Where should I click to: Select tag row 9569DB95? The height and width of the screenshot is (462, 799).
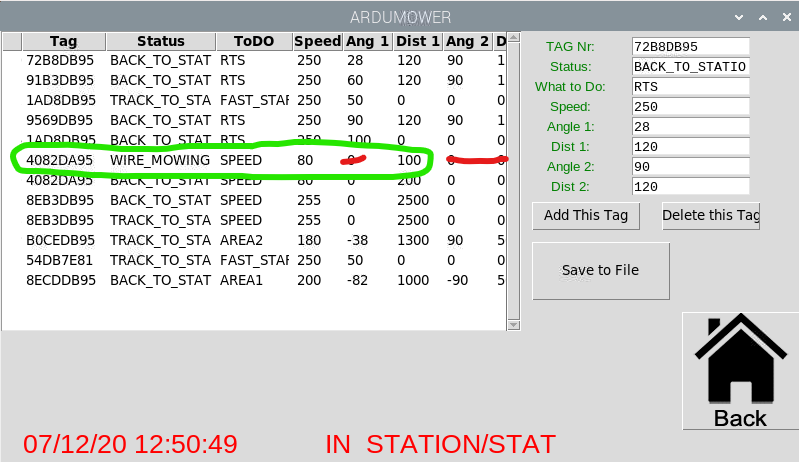pyautogui.click(x=254, y=120)
